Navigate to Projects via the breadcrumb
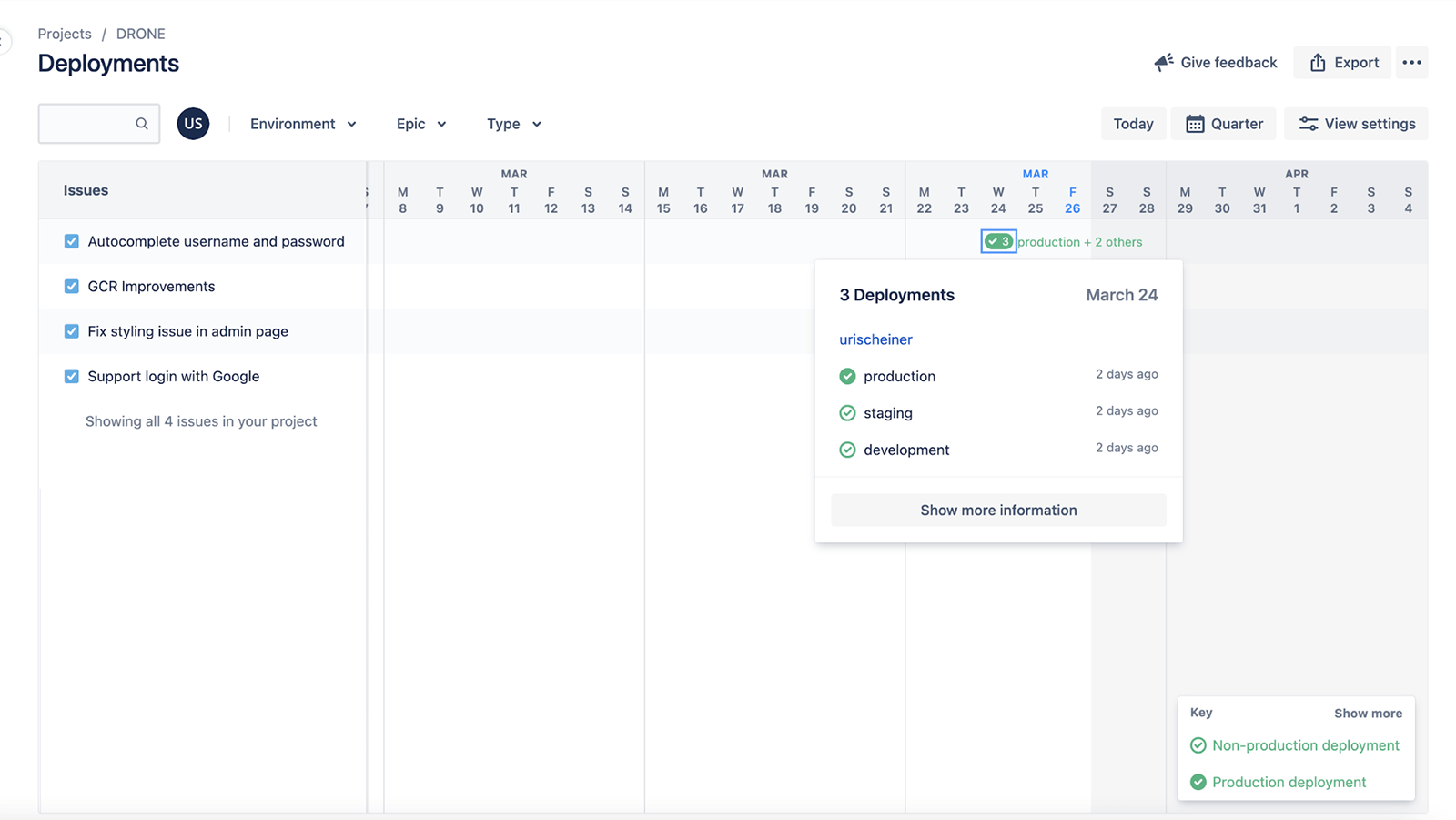Image resolution: width=1456 pixels, height=820 pixels. [x=65, y=34]
